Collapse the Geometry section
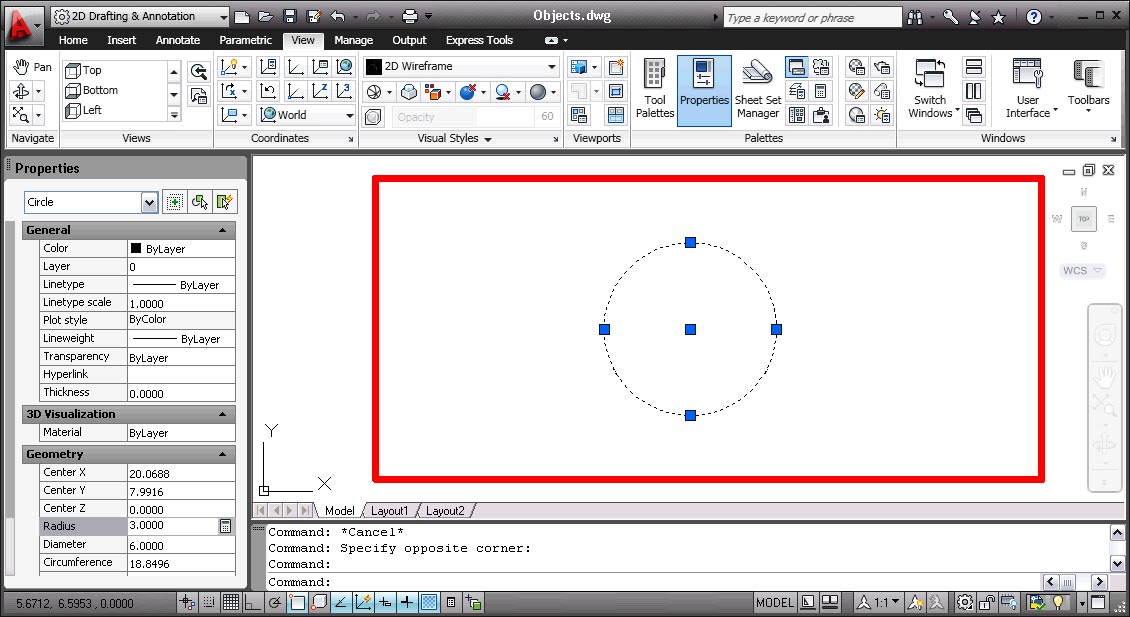This screenshot has width=1130, height=617. click(x=223, y=455)
